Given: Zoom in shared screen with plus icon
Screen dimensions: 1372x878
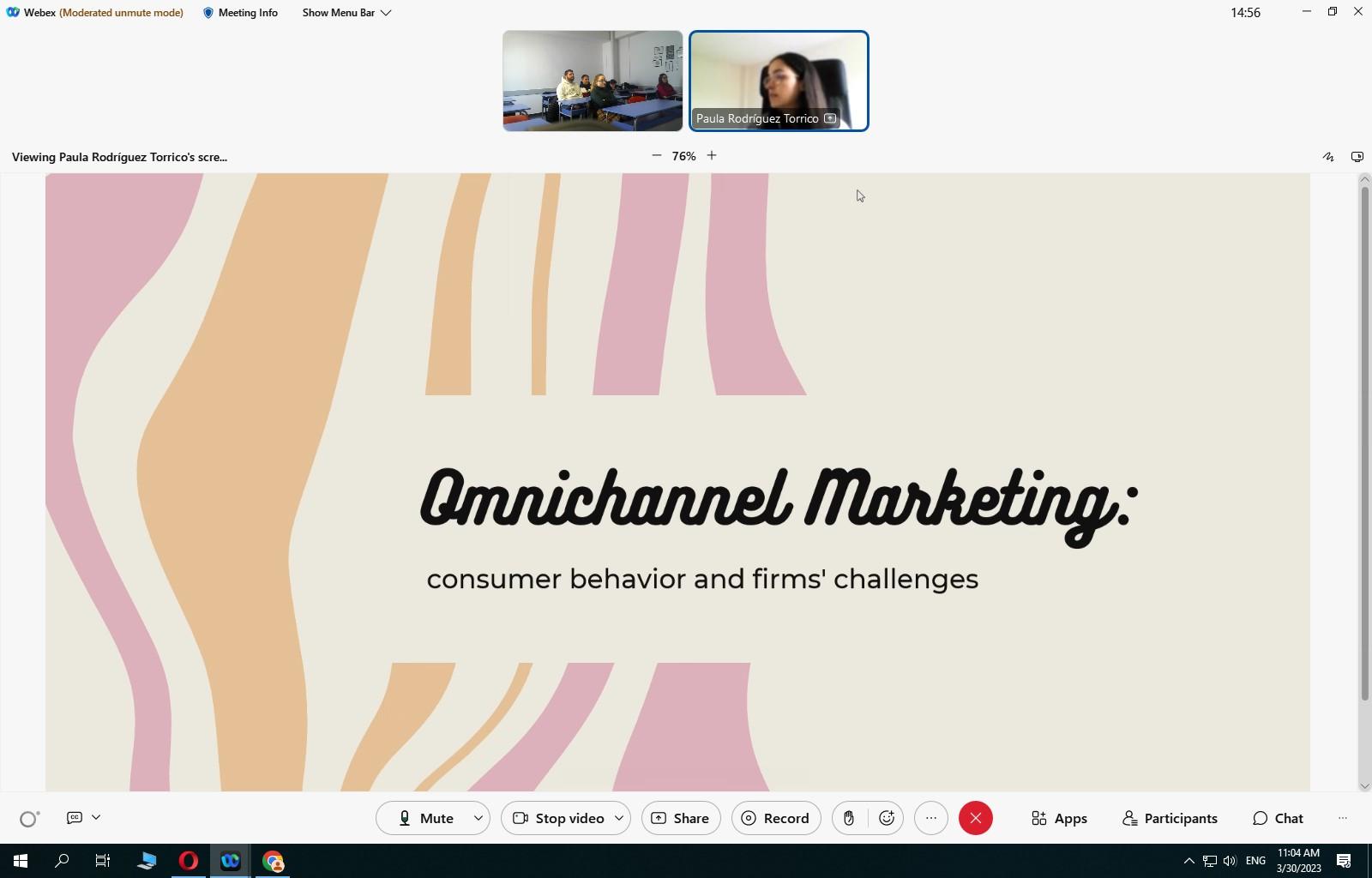Looking at the screenshot, I should pos(712,156).
